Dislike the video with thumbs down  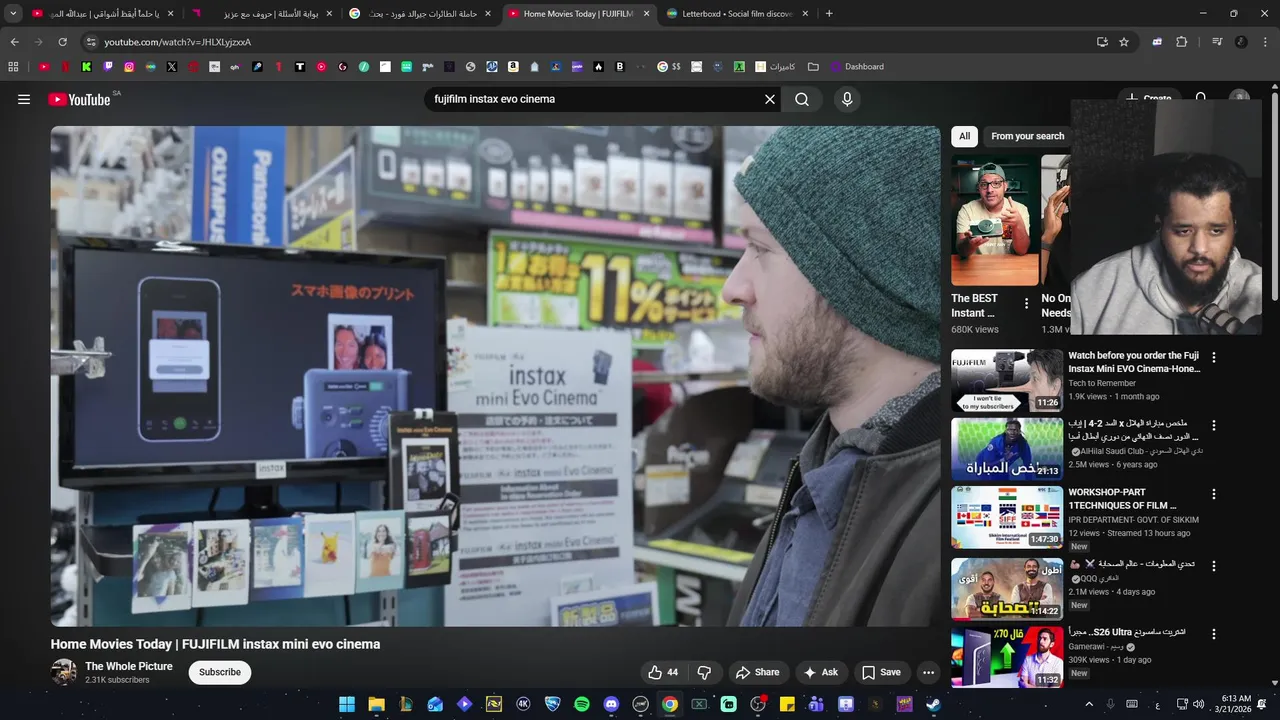(704, 672)
